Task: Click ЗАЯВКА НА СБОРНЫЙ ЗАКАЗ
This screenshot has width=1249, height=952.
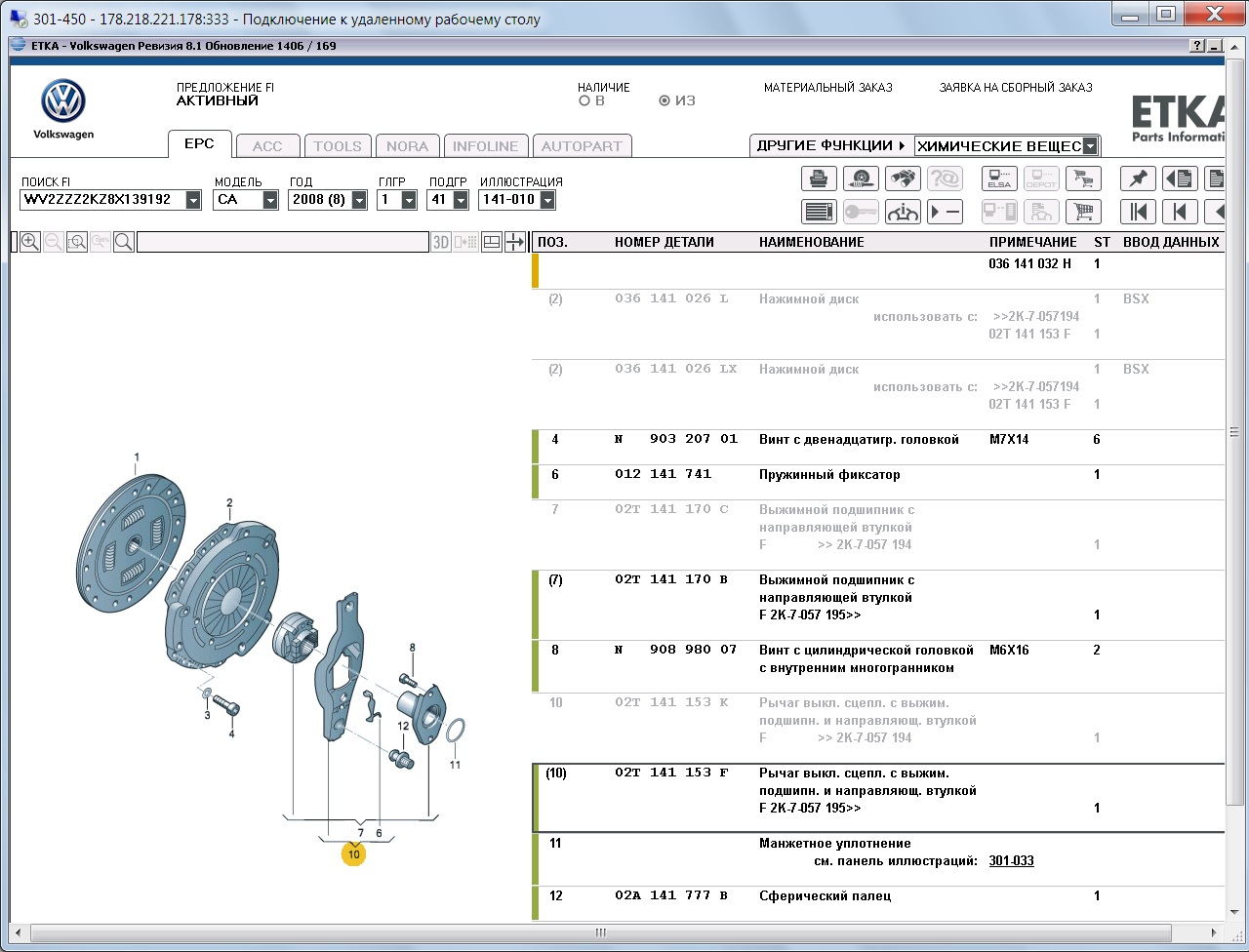Action: pyautogui.click(x=1016, y=88)
